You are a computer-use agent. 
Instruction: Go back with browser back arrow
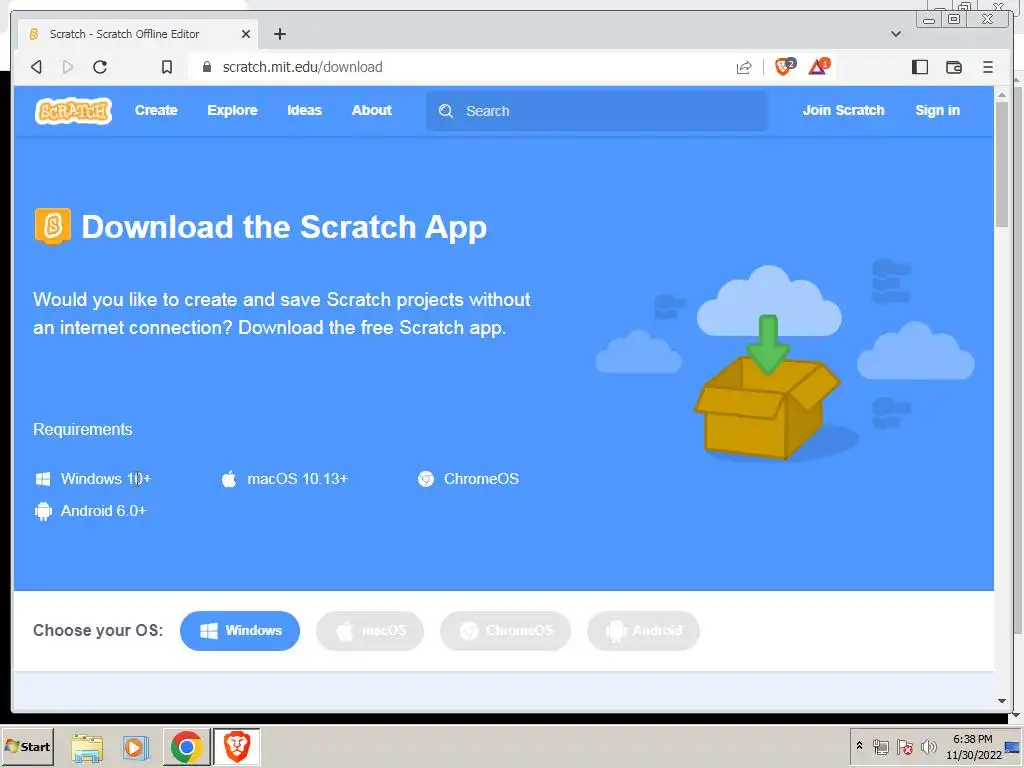(37, 67)
